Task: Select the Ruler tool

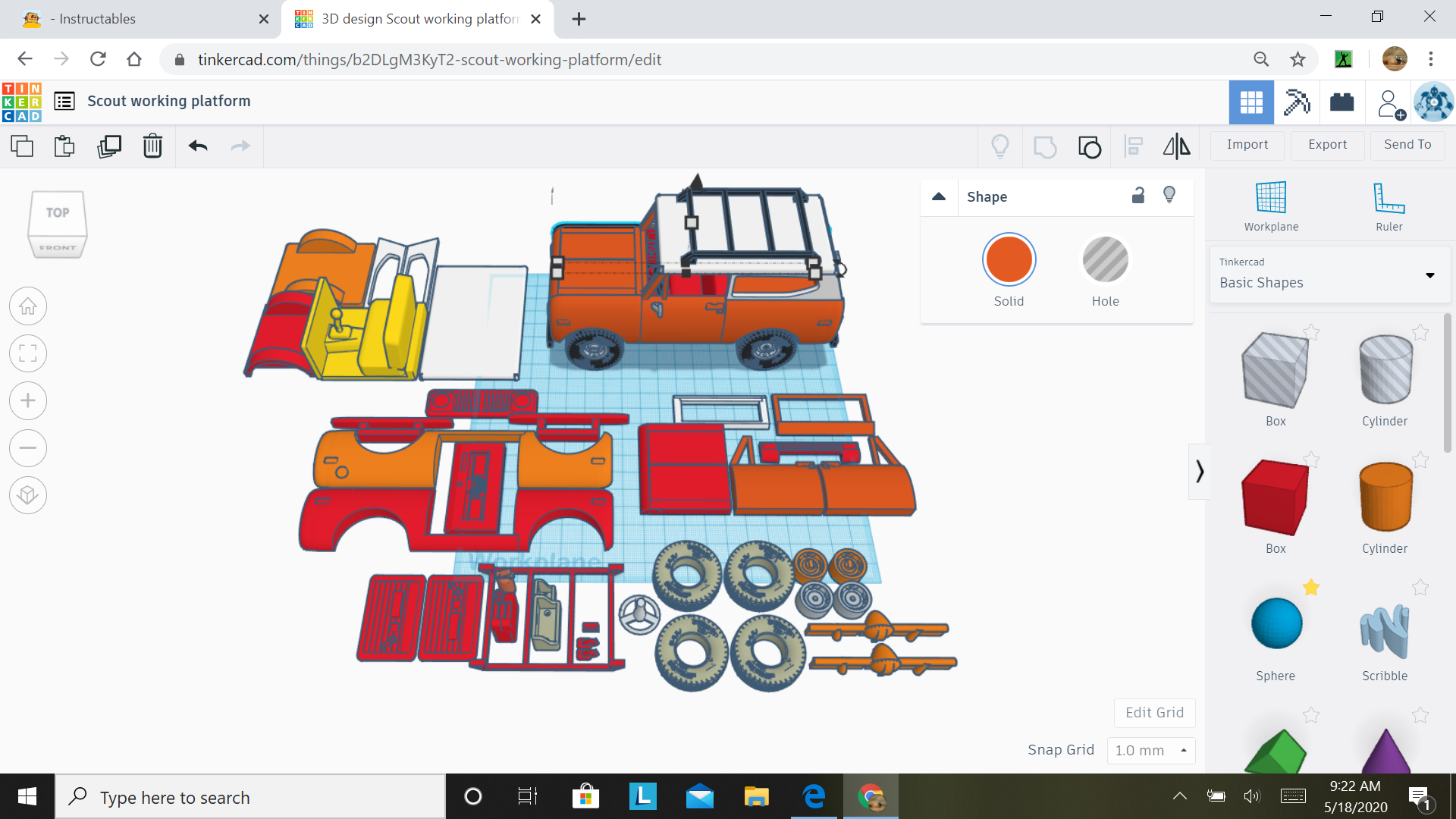Action: (1388, 205)
